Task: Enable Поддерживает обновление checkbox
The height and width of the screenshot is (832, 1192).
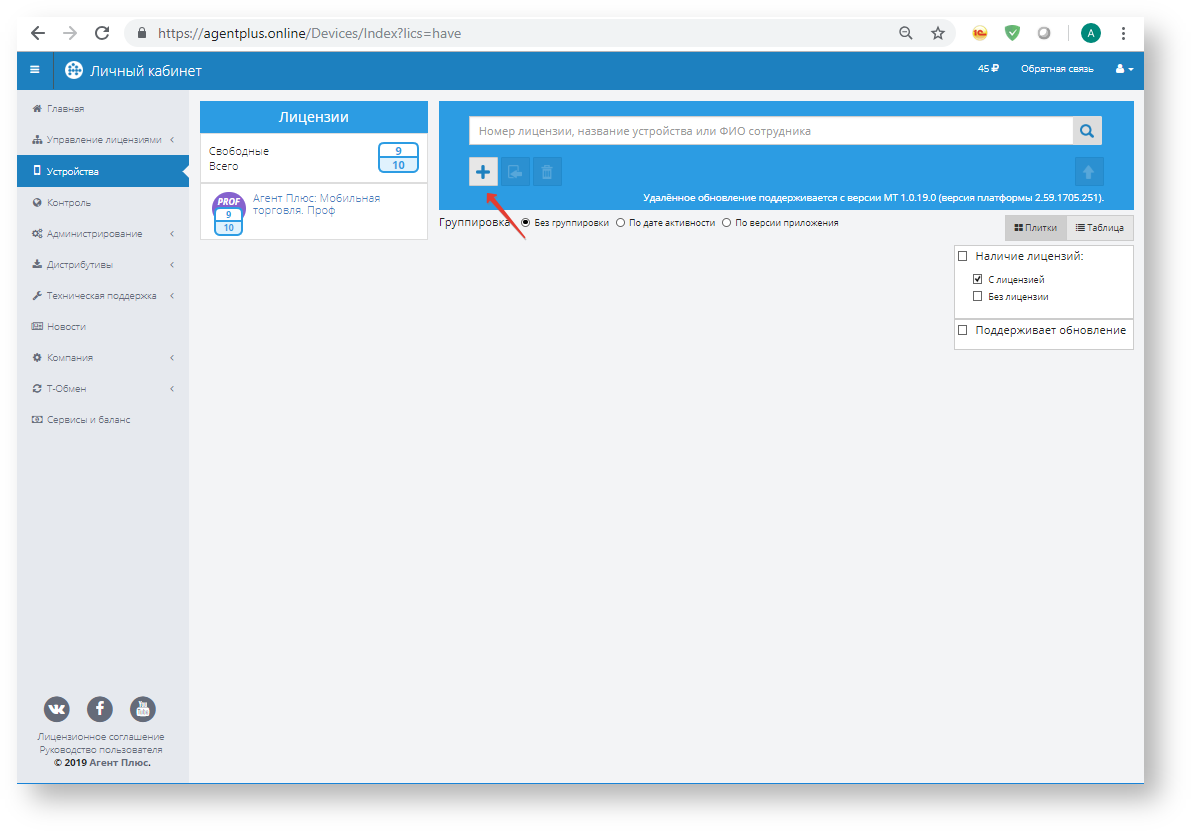Action: (x=962, y=330)
